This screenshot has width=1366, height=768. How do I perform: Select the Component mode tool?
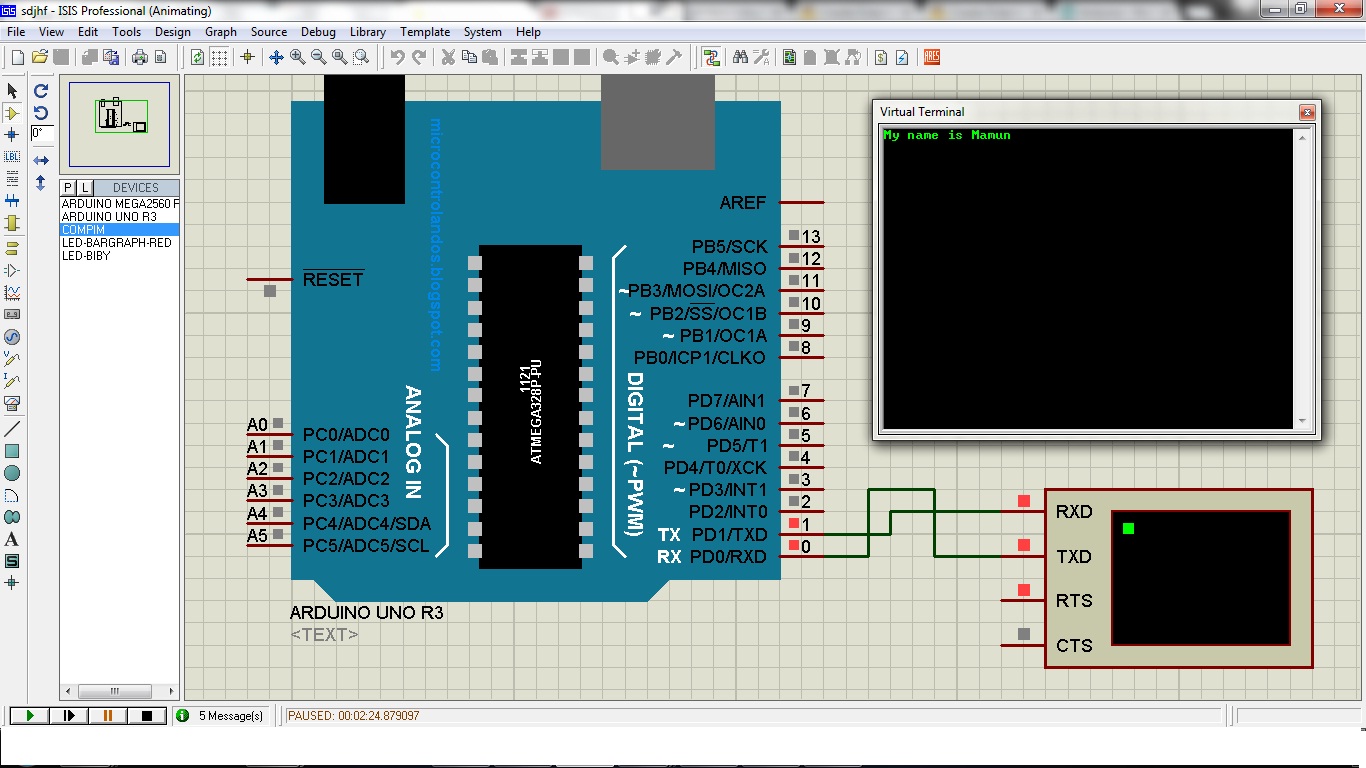point(12,110)
